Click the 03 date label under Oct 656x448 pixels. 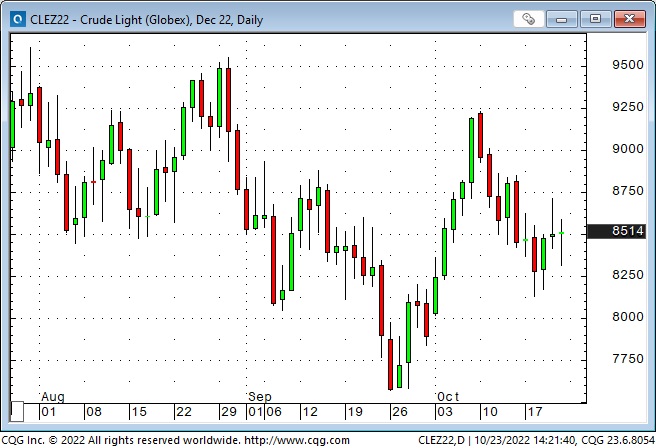(x=445, y=412)
